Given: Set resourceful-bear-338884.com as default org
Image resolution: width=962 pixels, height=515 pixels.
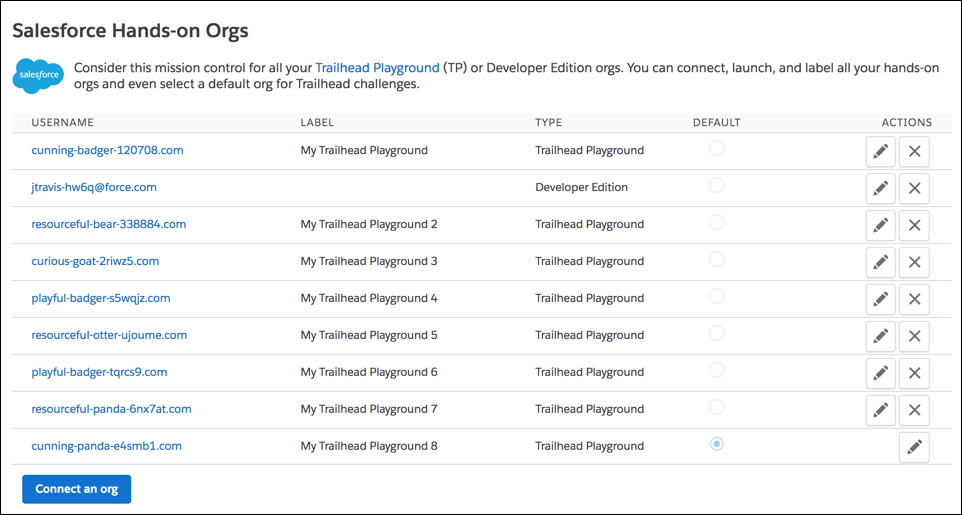Looking at the screenshot, I should pyautogui.click(x=717, y=222).
